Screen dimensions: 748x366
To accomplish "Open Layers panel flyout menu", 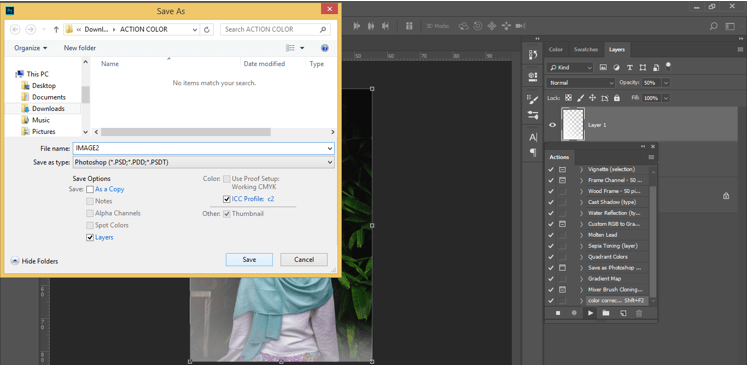I will tap(740, 49).
